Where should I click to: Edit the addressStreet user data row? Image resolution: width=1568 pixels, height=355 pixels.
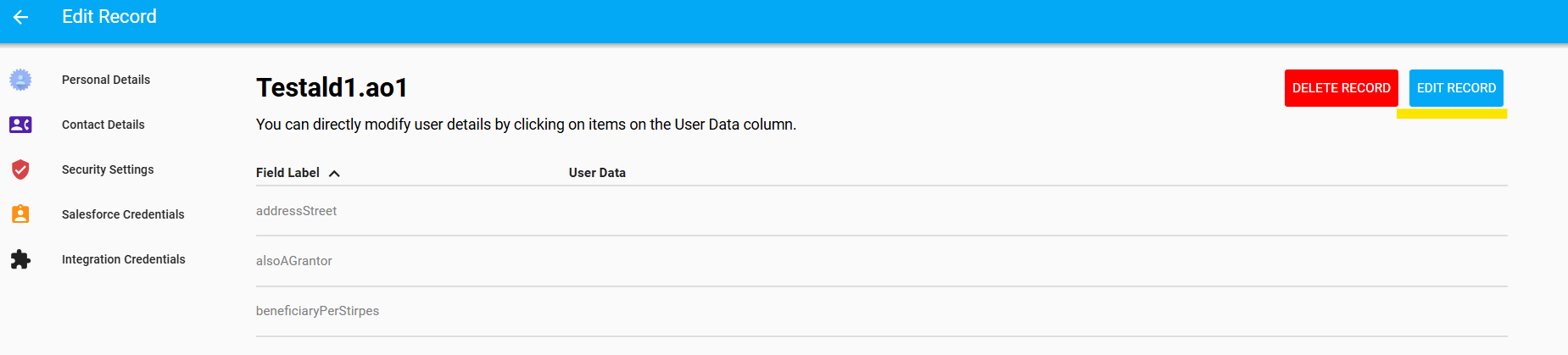(882, 211)
